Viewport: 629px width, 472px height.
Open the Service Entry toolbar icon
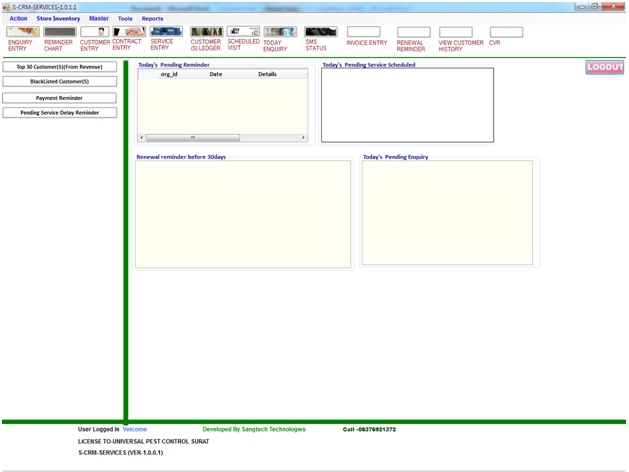166,31
